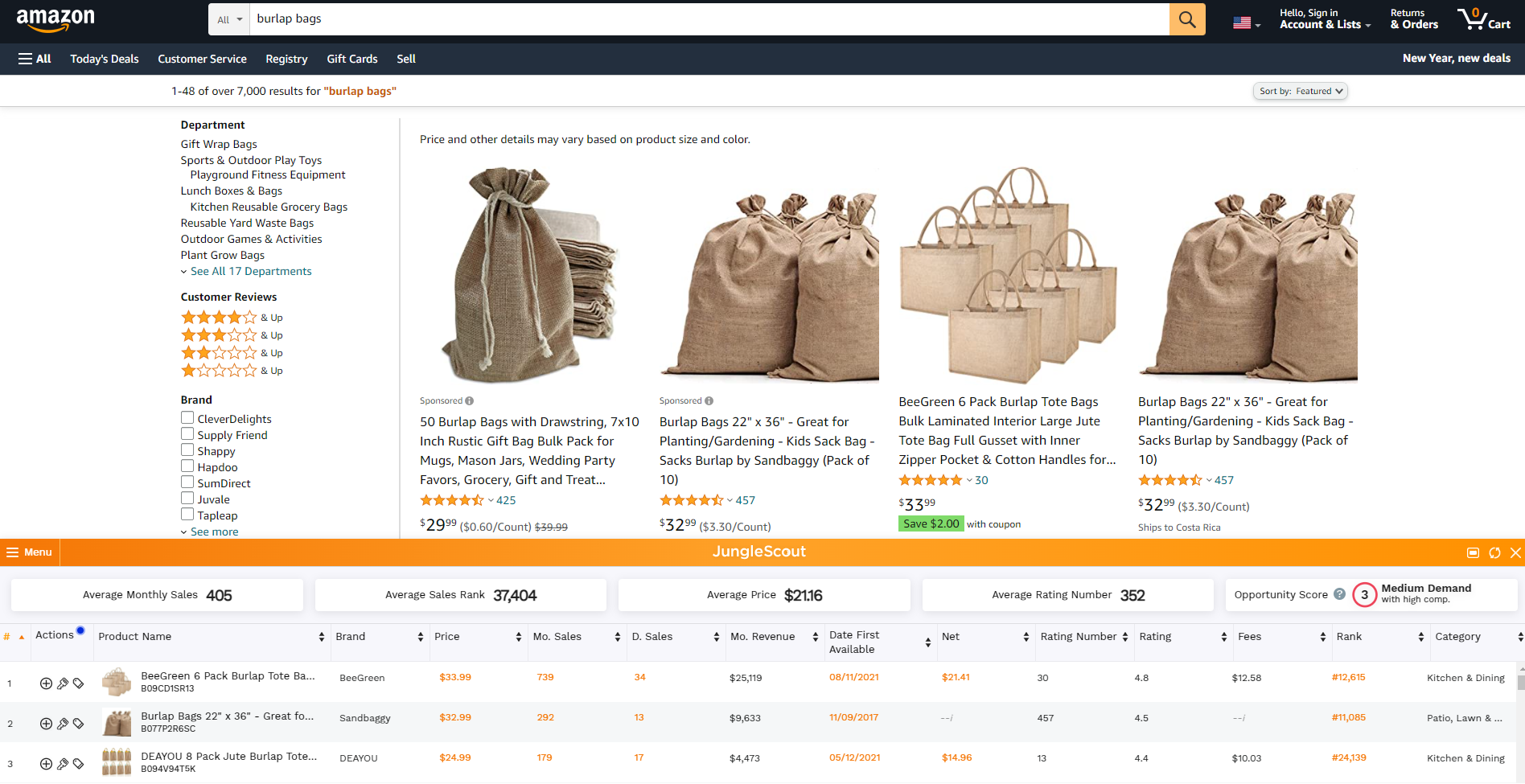Check the Juvale brand checkbox
1525x784 pixels.
(187, 499)
